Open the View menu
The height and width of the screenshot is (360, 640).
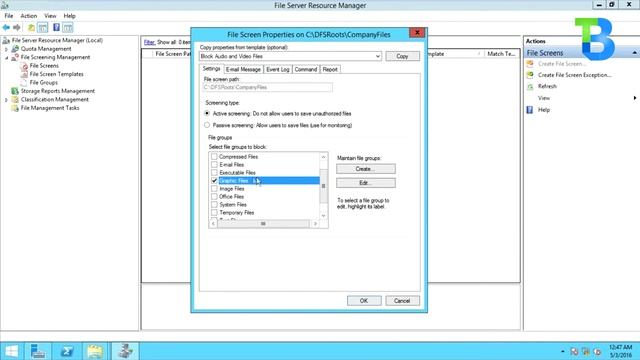click(50, 16)
